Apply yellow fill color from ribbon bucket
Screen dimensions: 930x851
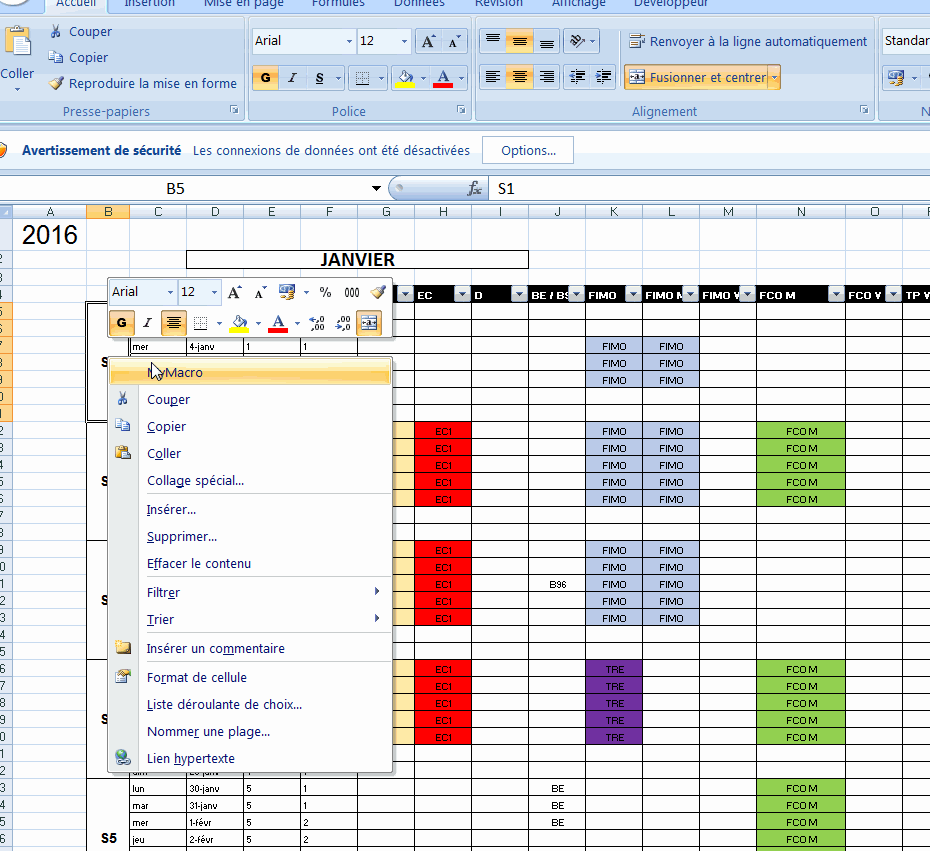click(405, 78)
